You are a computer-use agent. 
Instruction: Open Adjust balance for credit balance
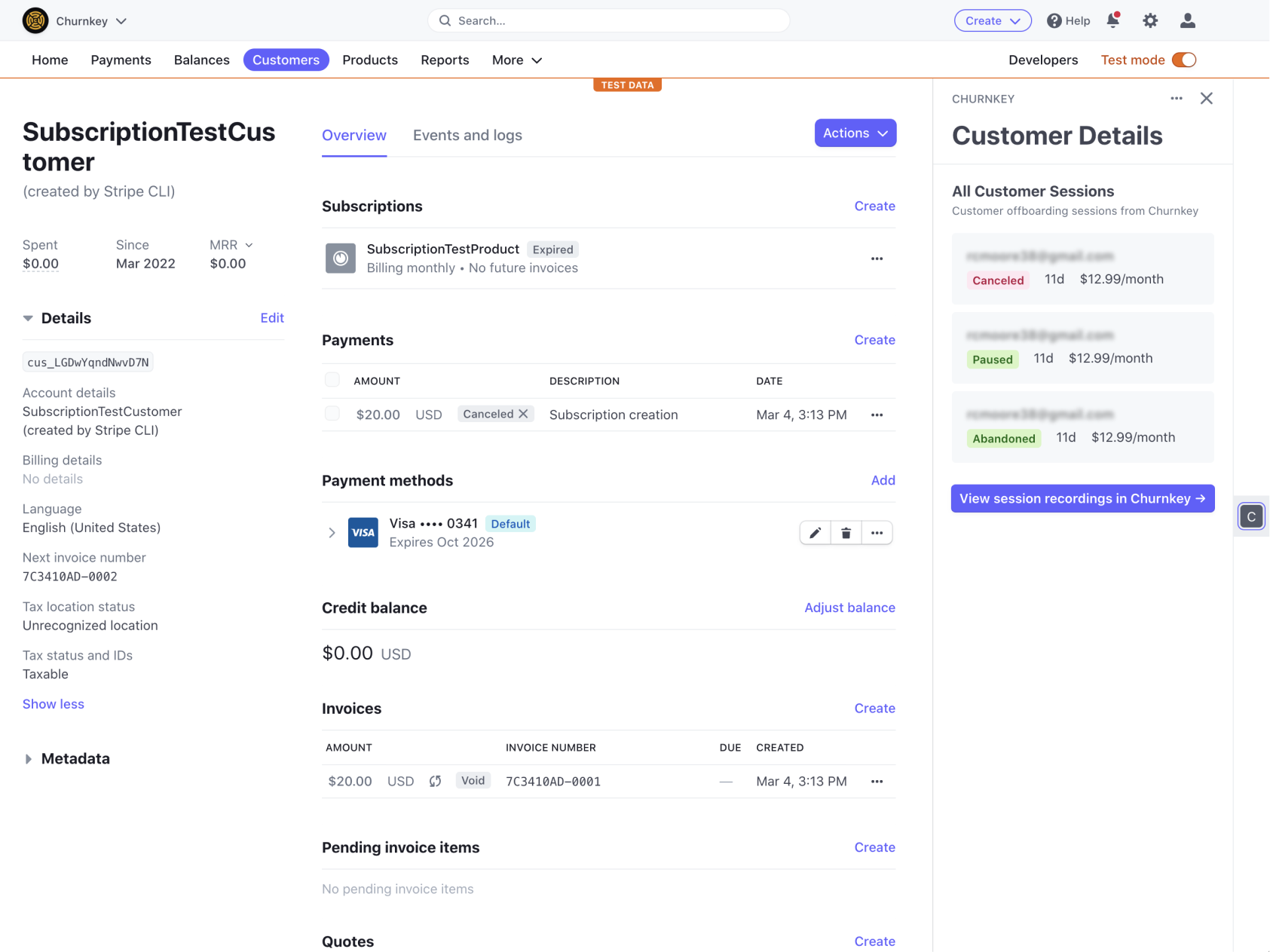tap(849, 608)
